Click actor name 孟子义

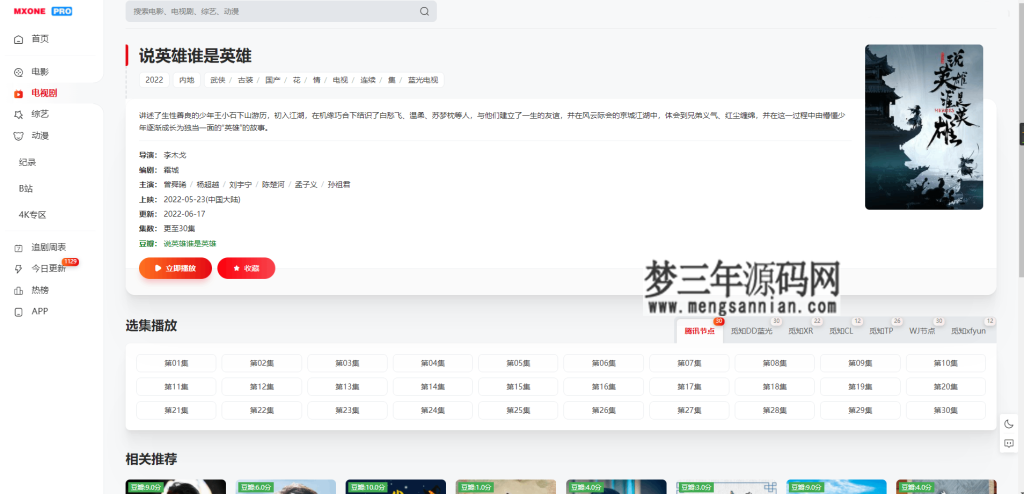point(306,185)
